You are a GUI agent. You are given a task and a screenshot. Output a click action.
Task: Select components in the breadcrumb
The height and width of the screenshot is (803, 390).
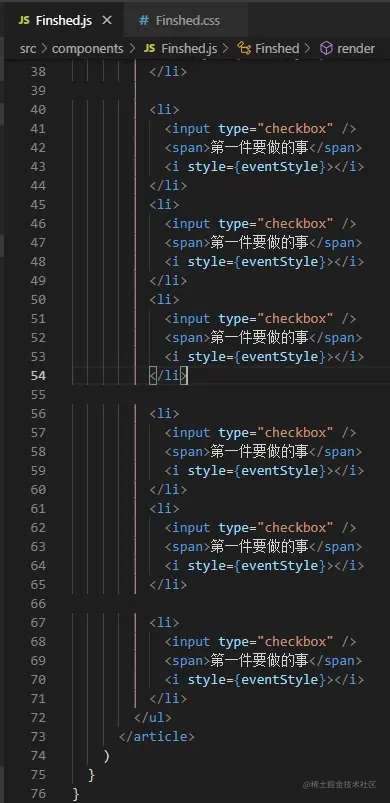88,49
